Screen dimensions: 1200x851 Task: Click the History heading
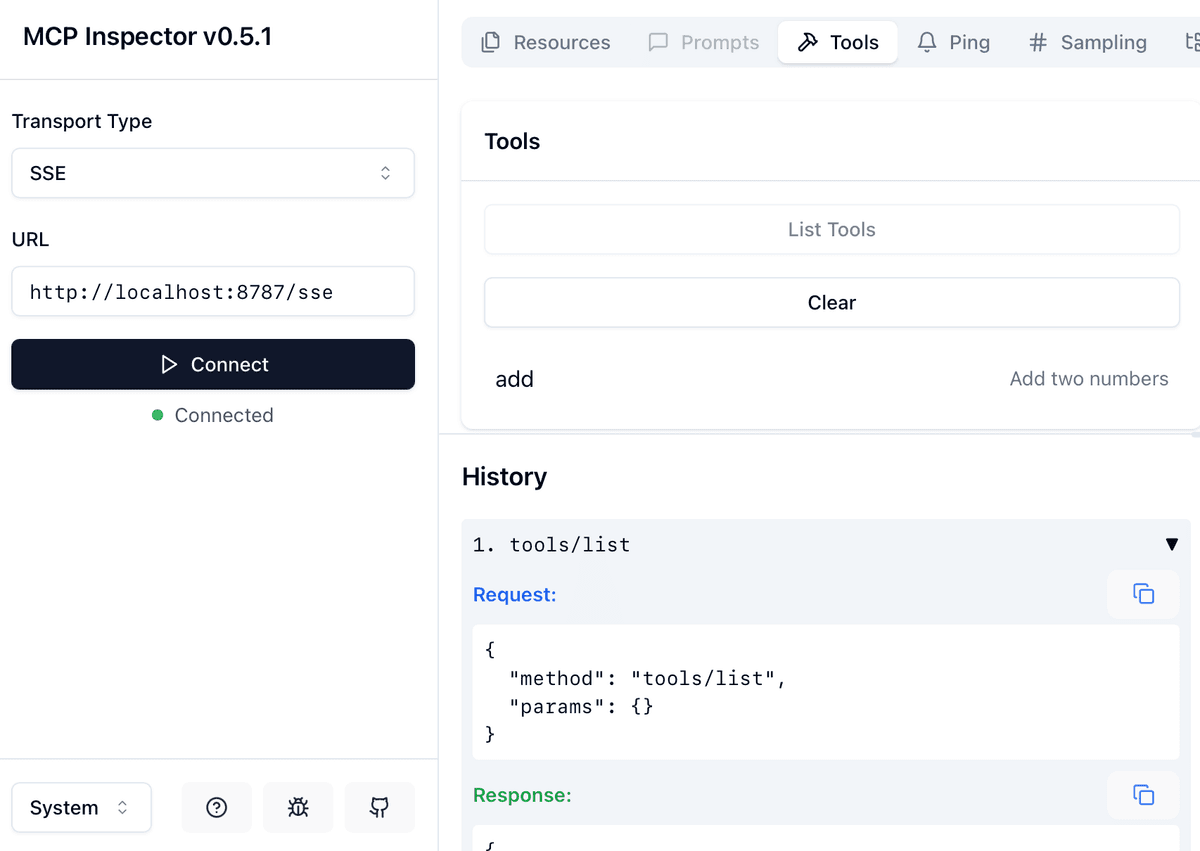click(504, 476)
